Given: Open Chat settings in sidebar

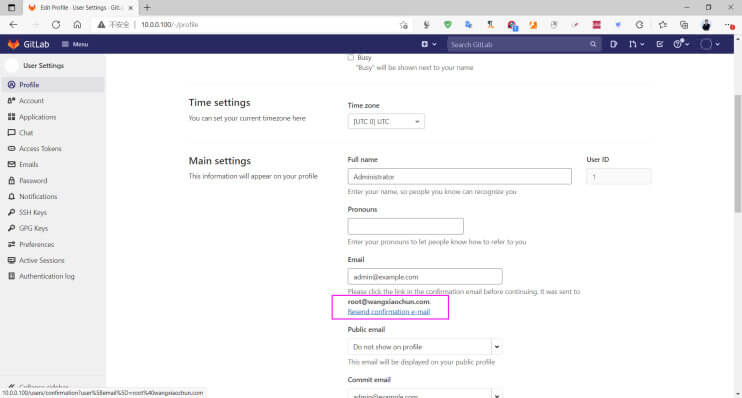Looking at the screenshot, I should pyautogui.click(x=52, y=133).
